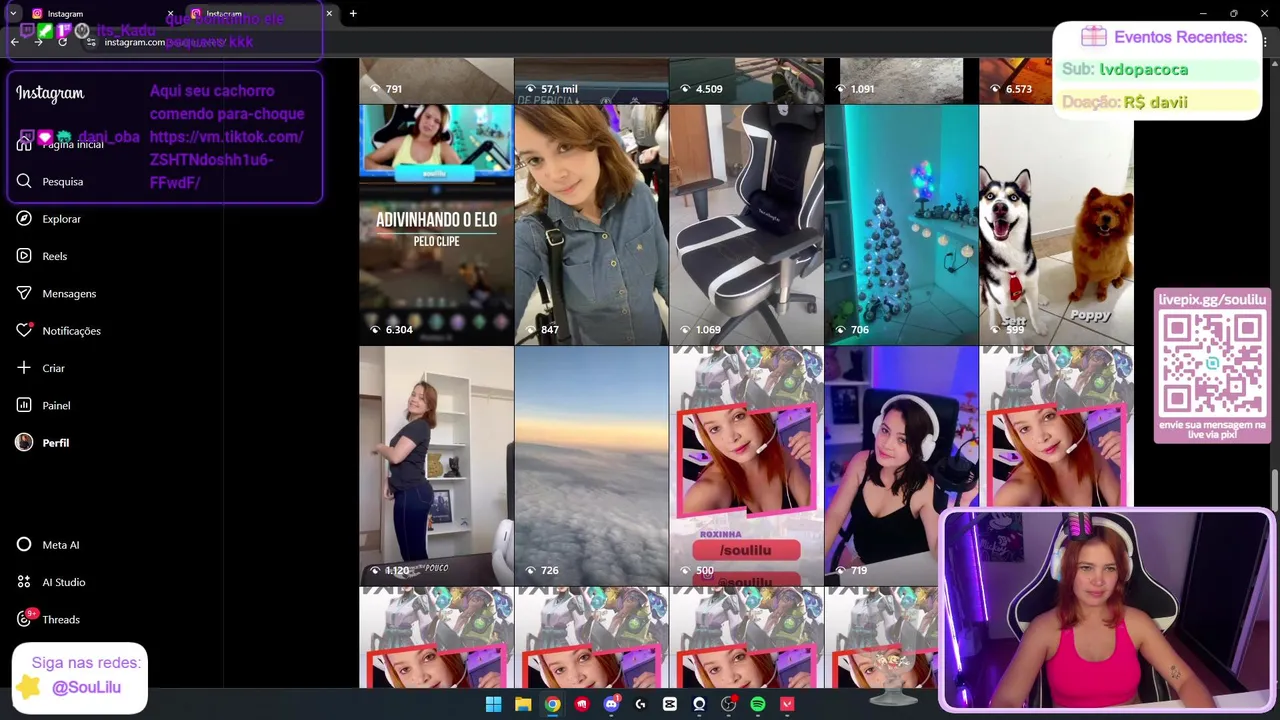
Task: Click Chrome icon in taskbar
Action: 552,704
